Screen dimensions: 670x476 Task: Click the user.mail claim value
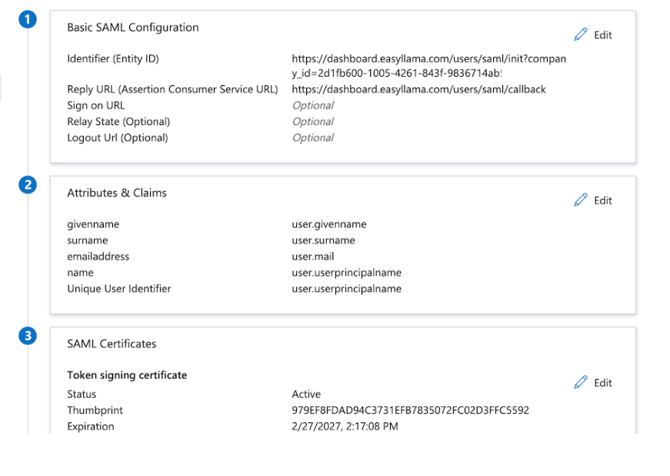coord(314,257)
